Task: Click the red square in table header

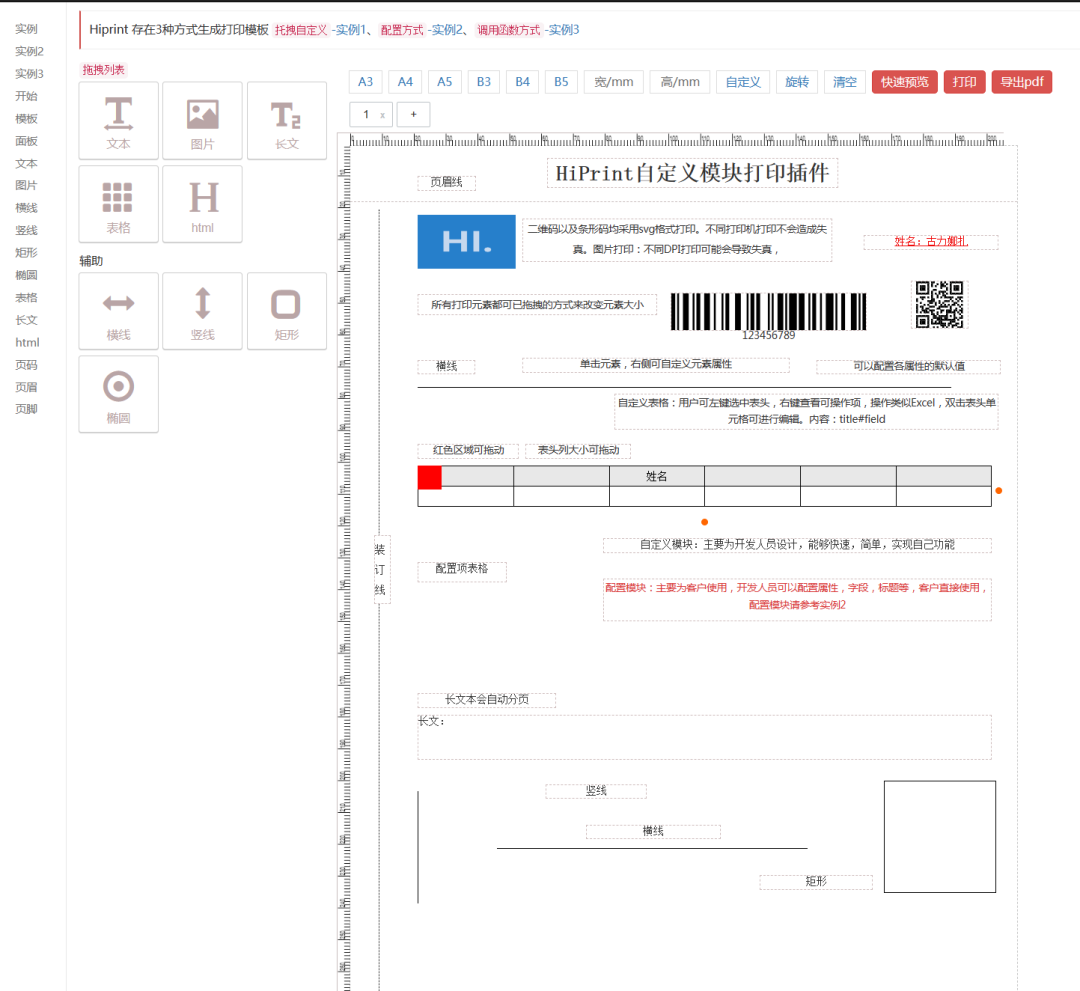Action: (429, 477)
